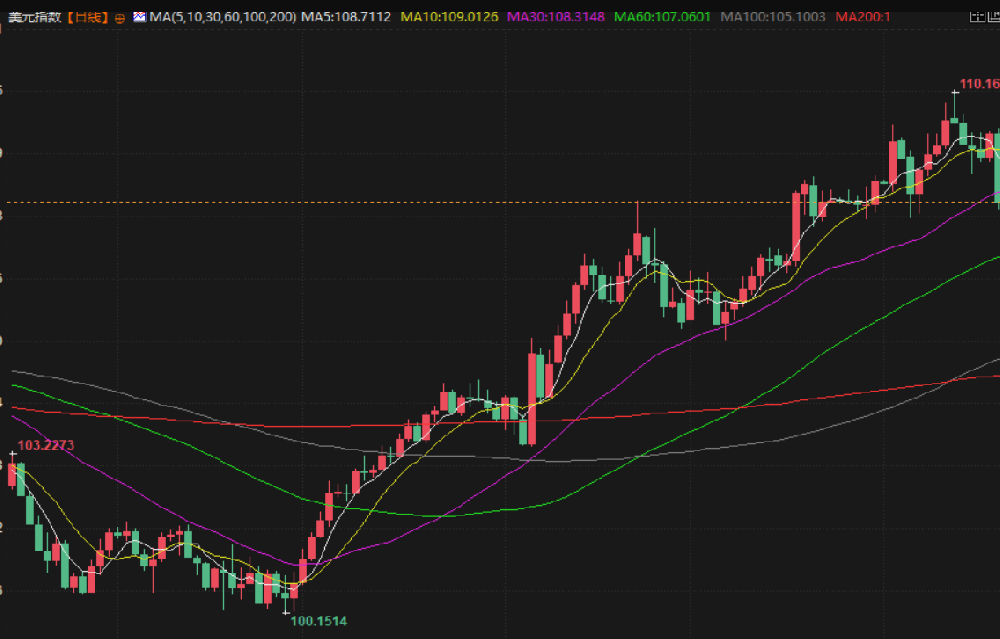The height and width of the screenshot is (639, 1000).
Task: Click the rightmost partially visible toolbar icon
Action: [995, 17]
